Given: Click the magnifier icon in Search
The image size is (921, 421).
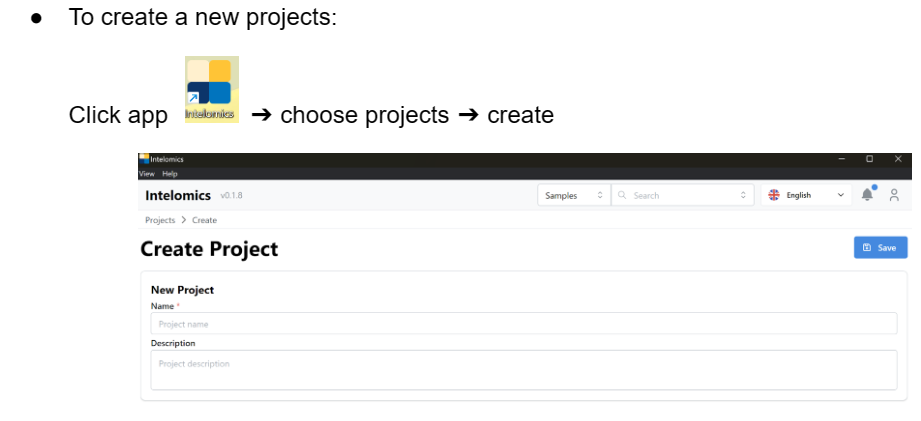Looking at the screenshot, I should coord(623,195).
